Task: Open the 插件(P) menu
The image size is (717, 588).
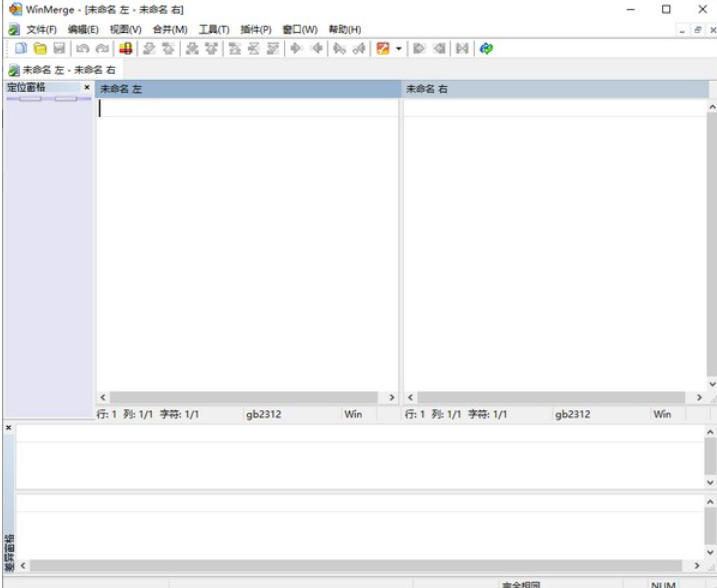Action: [256, 29]
